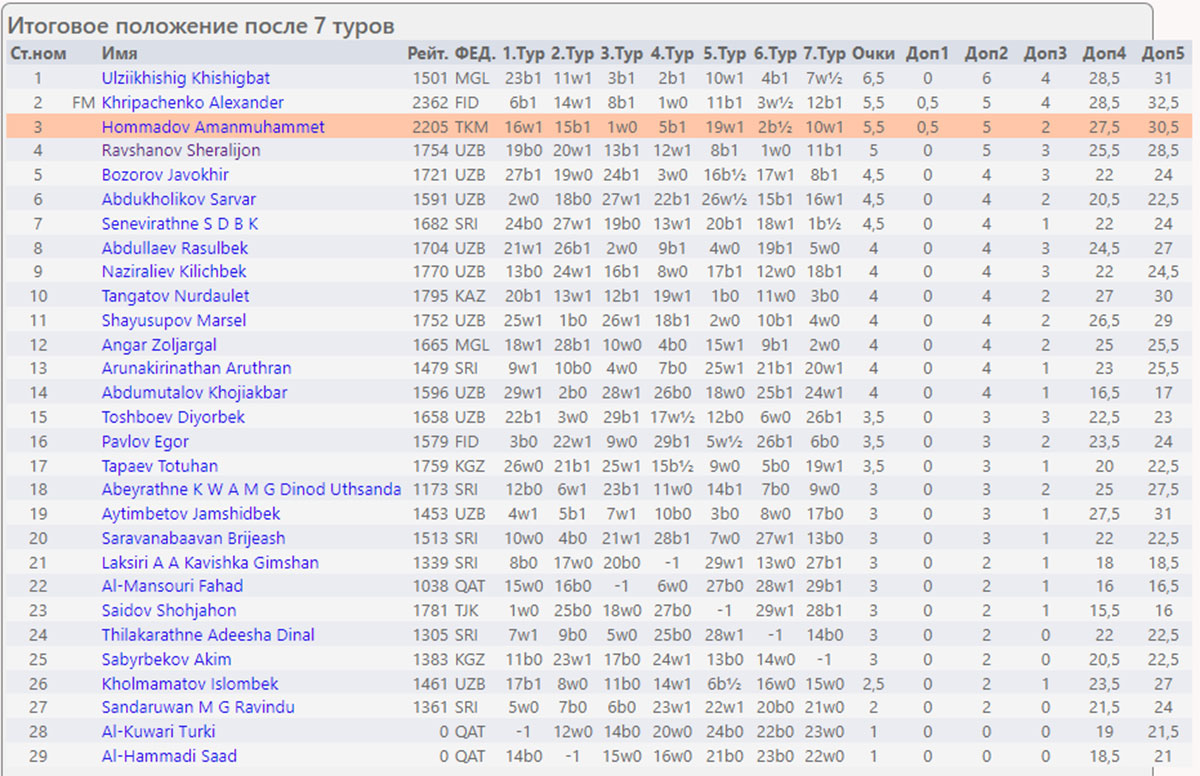Open Abeyrathne K W A M G Dinod Uthsanda link
The height and width of the screenshot is (776, 1200).
tap(251, 489)
